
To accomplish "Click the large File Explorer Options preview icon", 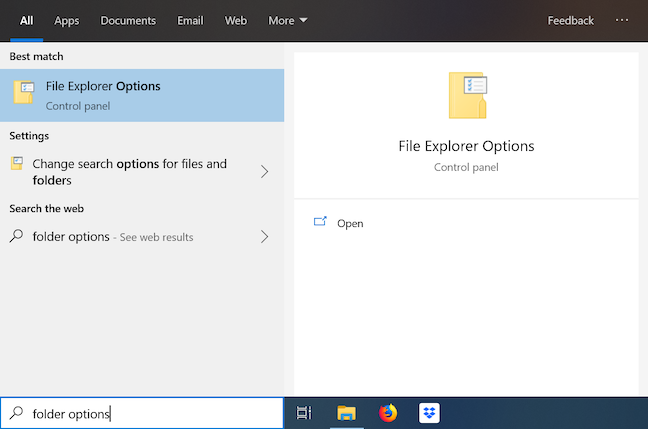I will click(468, 95).
